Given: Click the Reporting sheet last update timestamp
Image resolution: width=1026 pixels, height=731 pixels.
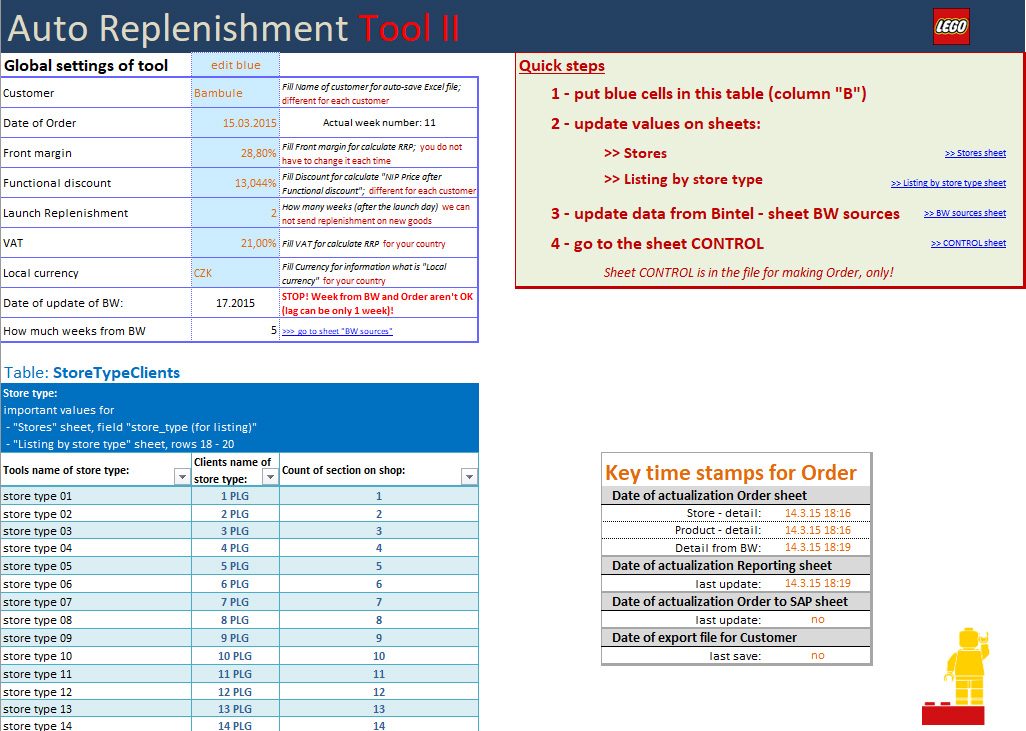Looking at the screenshot, I should tap(818, 583).
